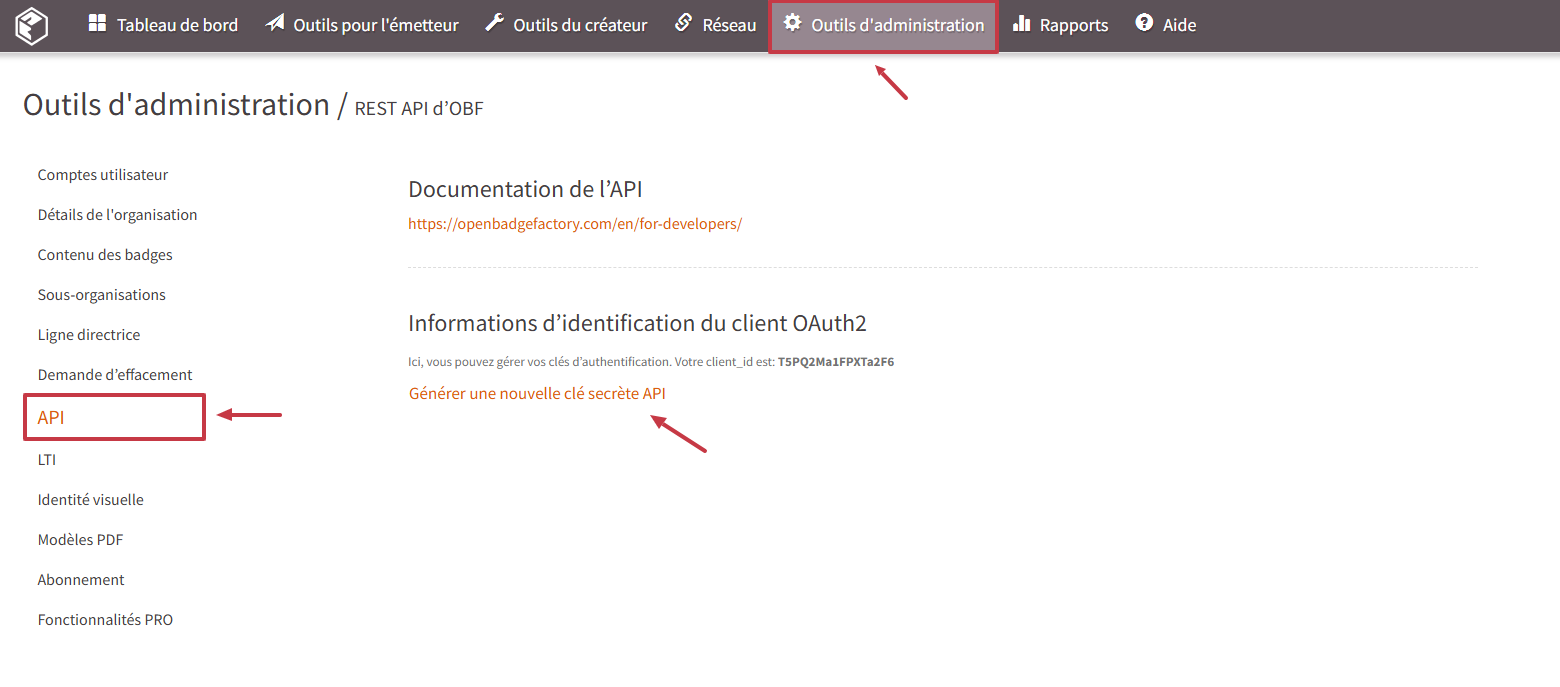Open Comptes utilisateur in sidebar
The width and height of the screenshot is (1560, 687).
(103, 175)
